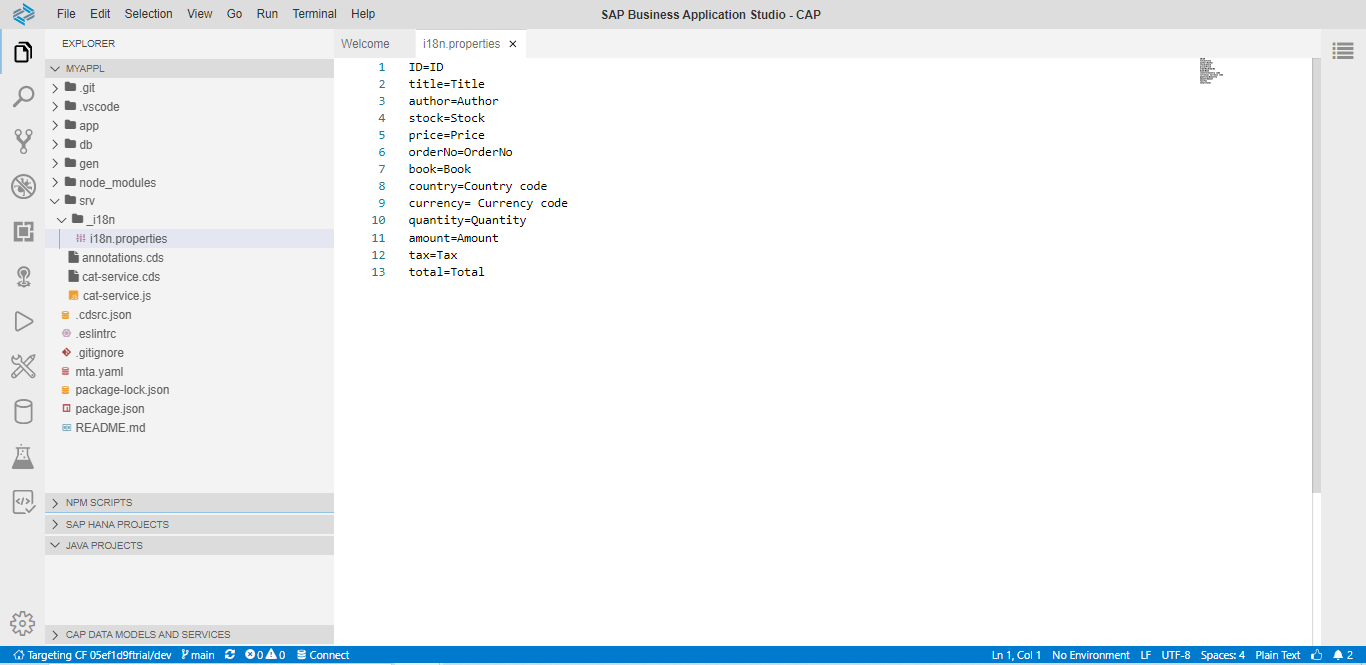
Task: Switch to the Welcome tab
Action: pos(365,44)
